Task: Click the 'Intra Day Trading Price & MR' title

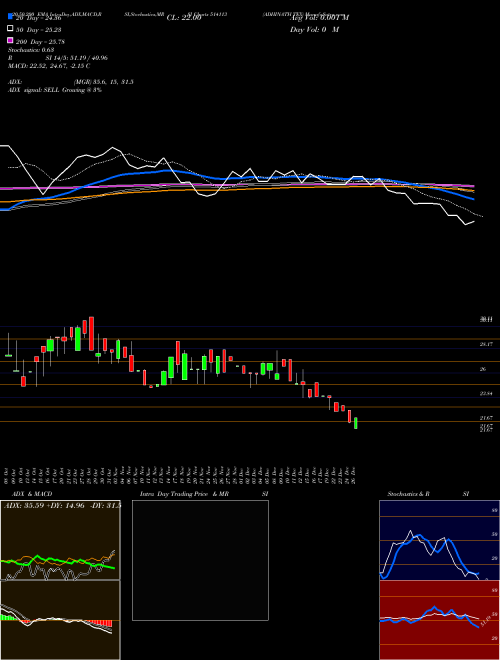Action: pyautogui.click(x=184, y=494)
